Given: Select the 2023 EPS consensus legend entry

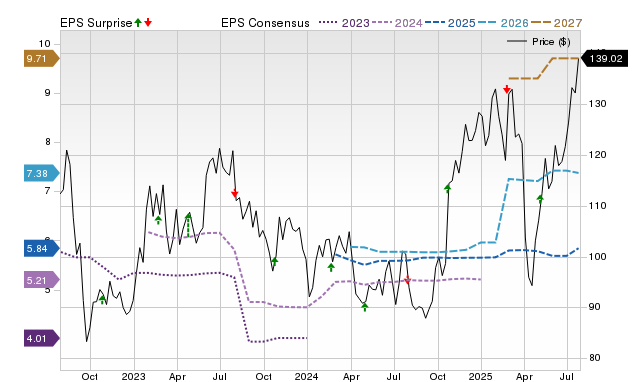Looking at the screenshot, I should pyautogui.click(x=344, y=23).
